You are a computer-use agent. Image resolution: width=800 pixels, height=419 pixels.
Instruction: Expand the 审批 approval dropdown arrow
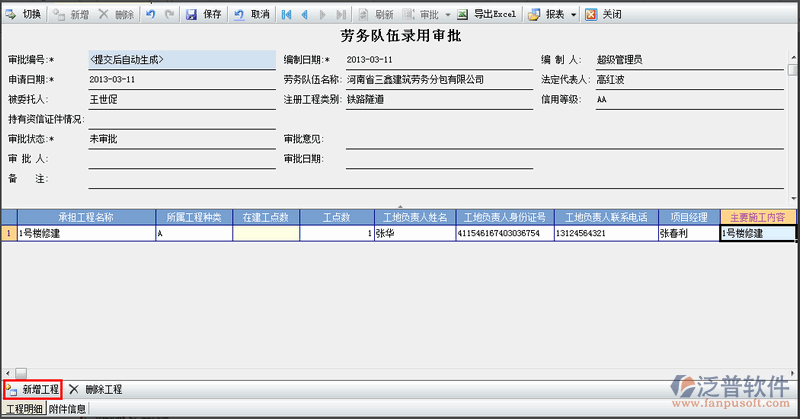(x=447, y=15)
